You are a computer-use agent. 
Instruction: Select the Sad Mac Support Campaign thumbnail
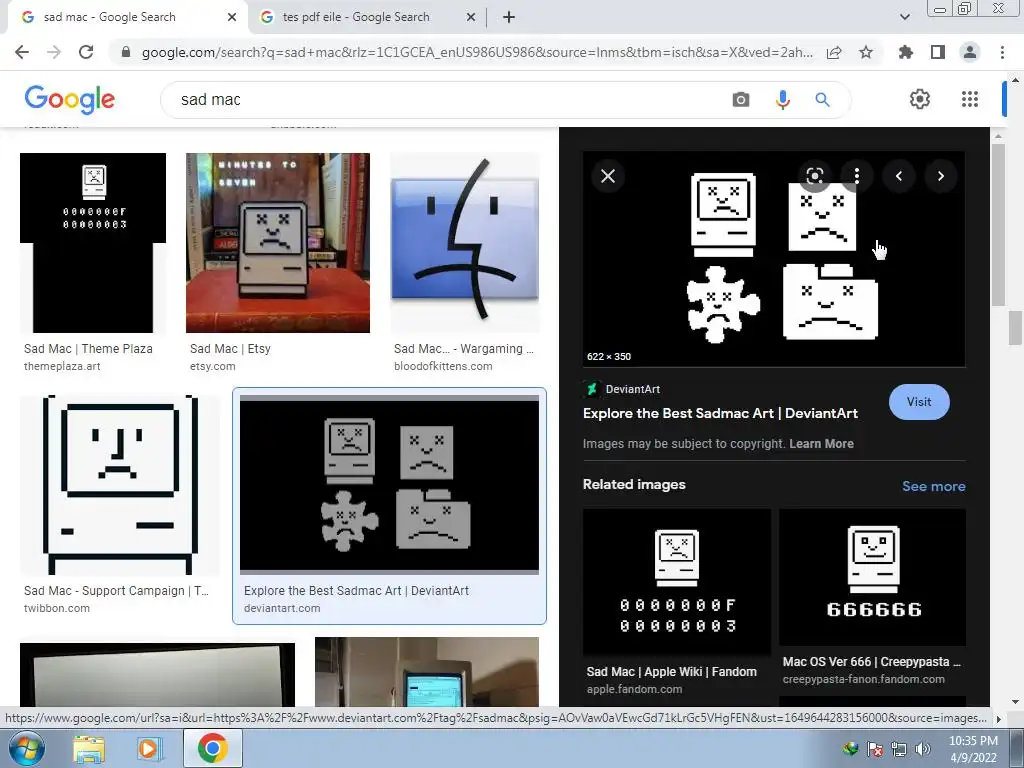pyautogui.click(x=120, y=485)
